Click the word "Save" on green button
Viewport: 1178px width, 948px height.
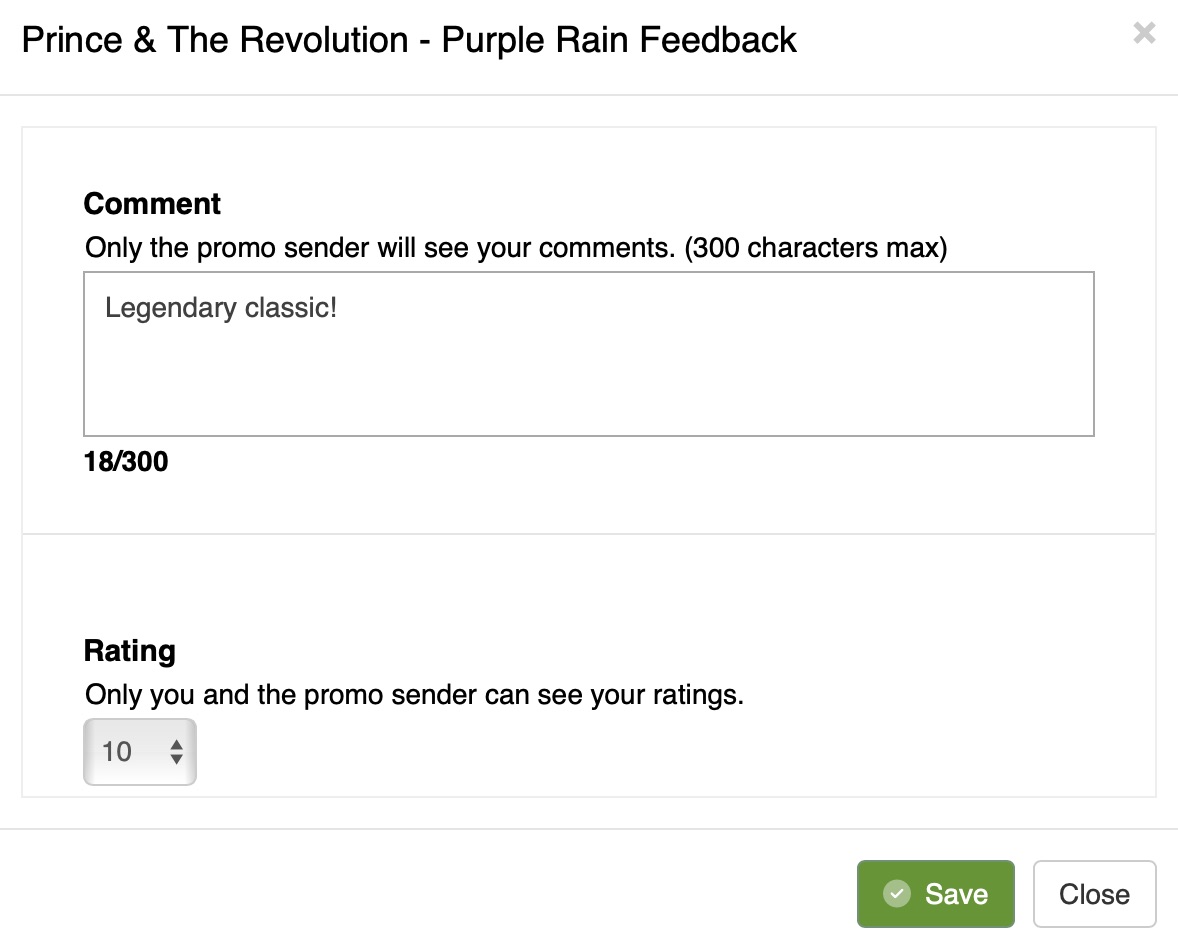956,894
